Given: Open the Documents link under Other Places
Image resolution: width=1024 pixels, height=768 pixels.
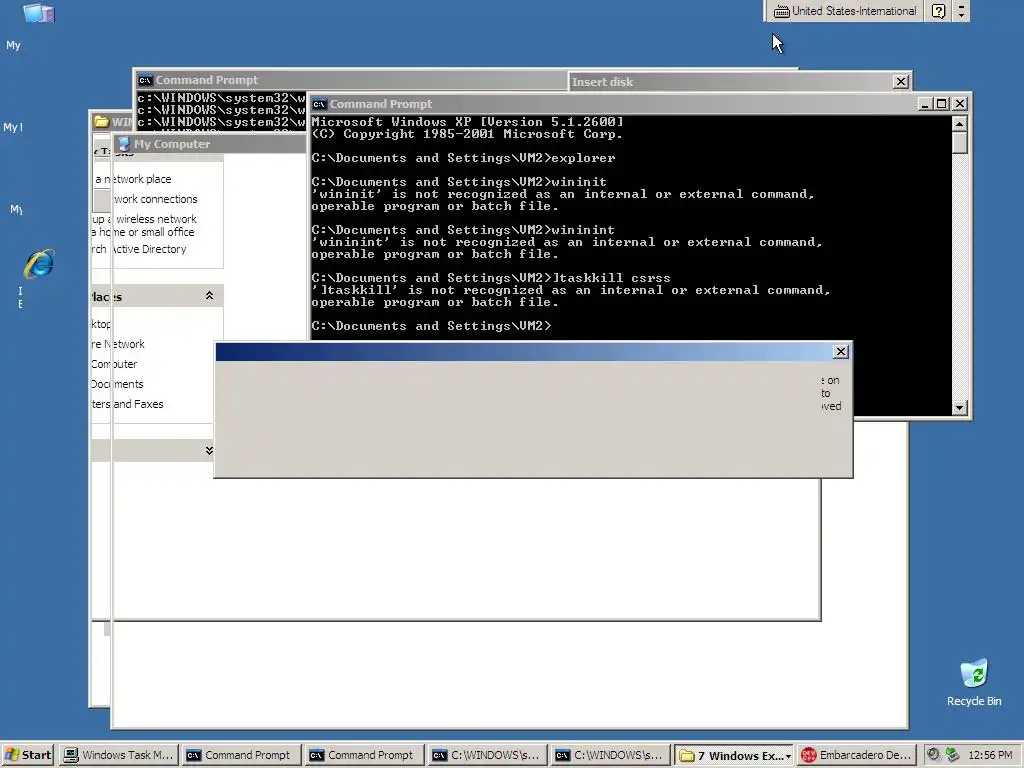Looking at the screenshot, I should click(118, 385).
